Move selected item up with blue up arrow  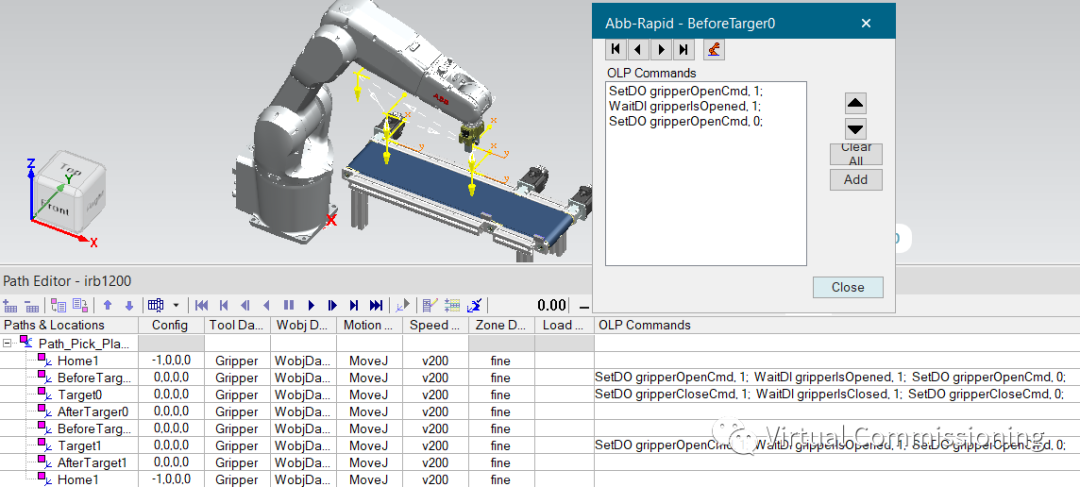click(107, 305)
